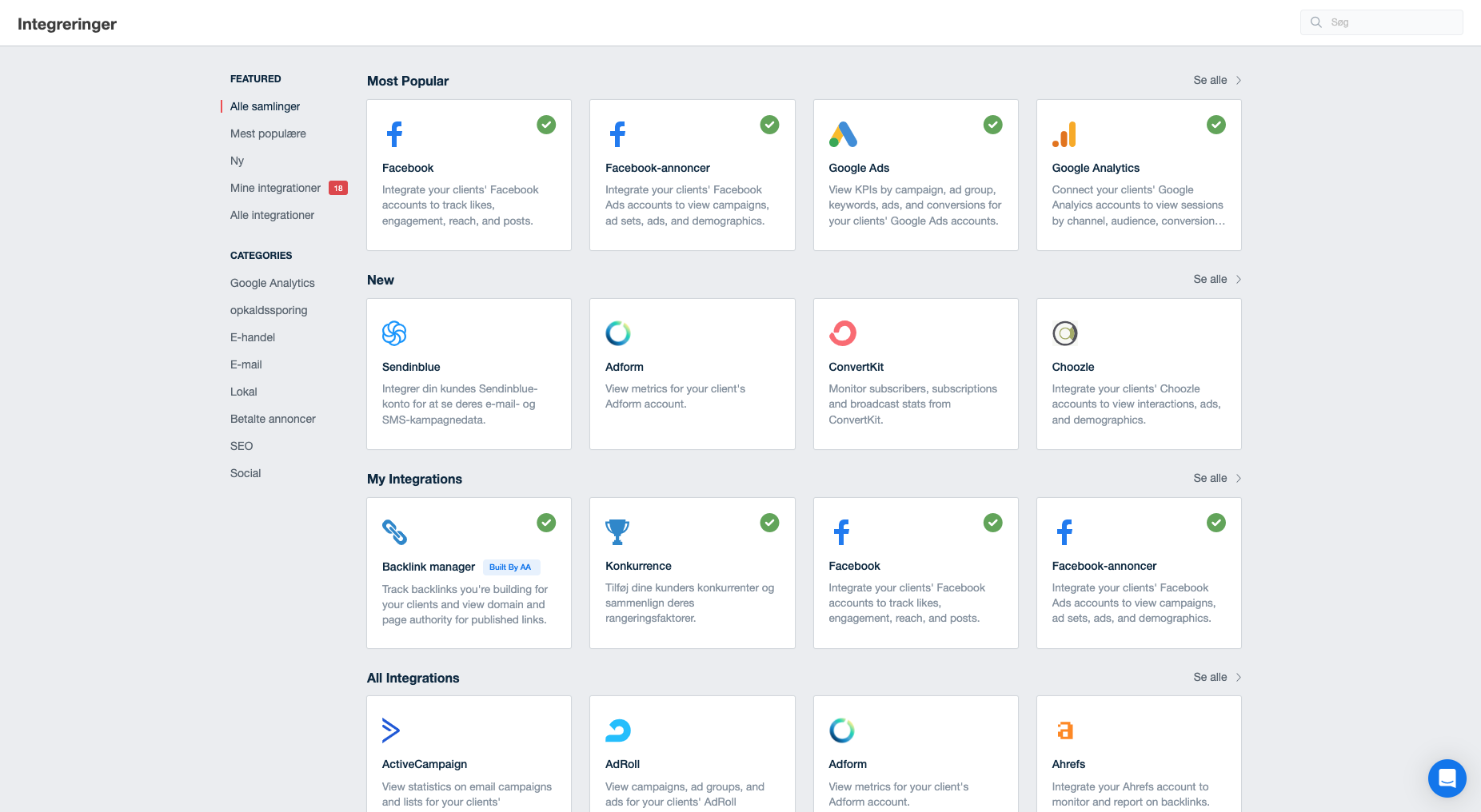1481x812 pixels.
Task: Click green checkmark on Konkurrence card
Action: [769, 523]
